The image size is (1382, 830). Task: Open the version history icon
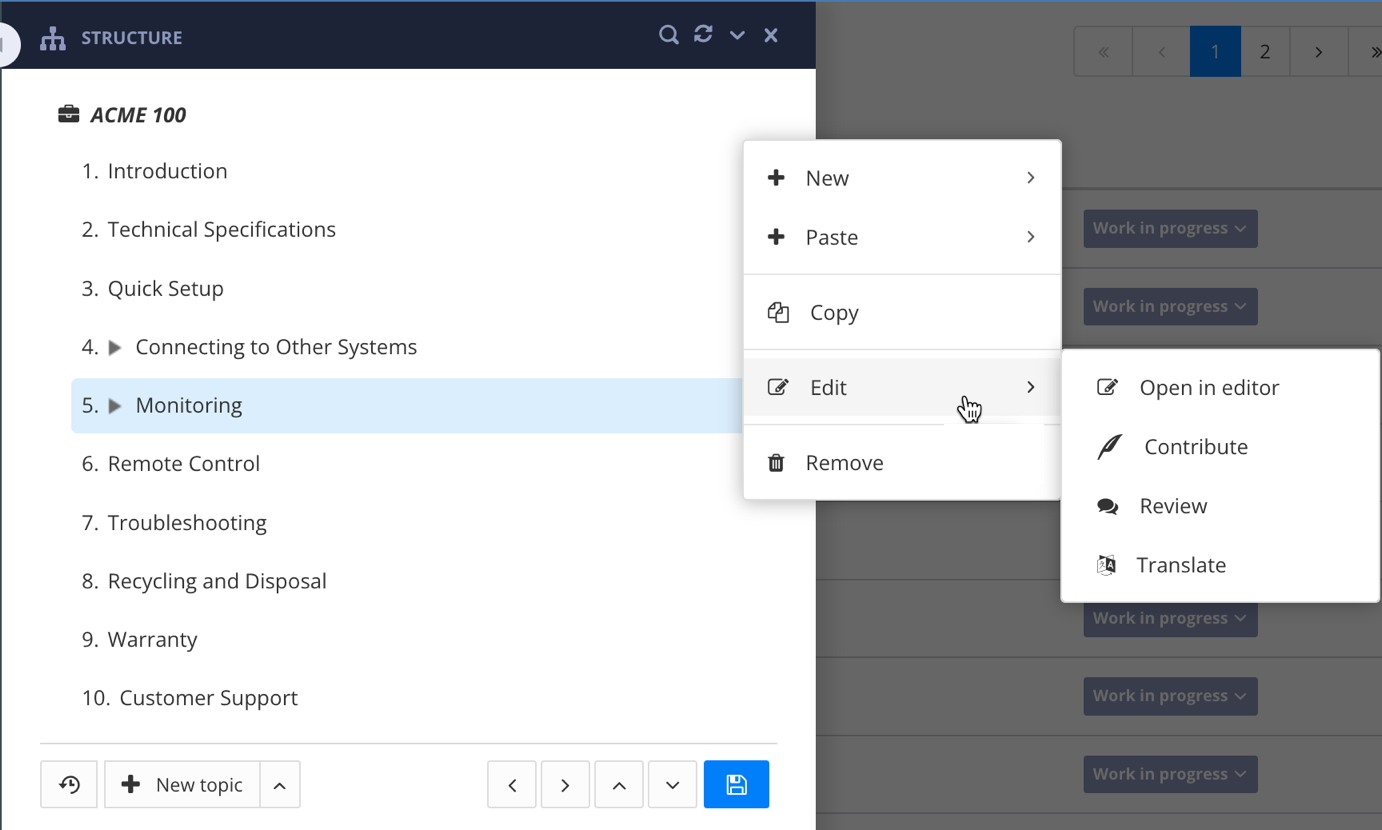point(68,784)
